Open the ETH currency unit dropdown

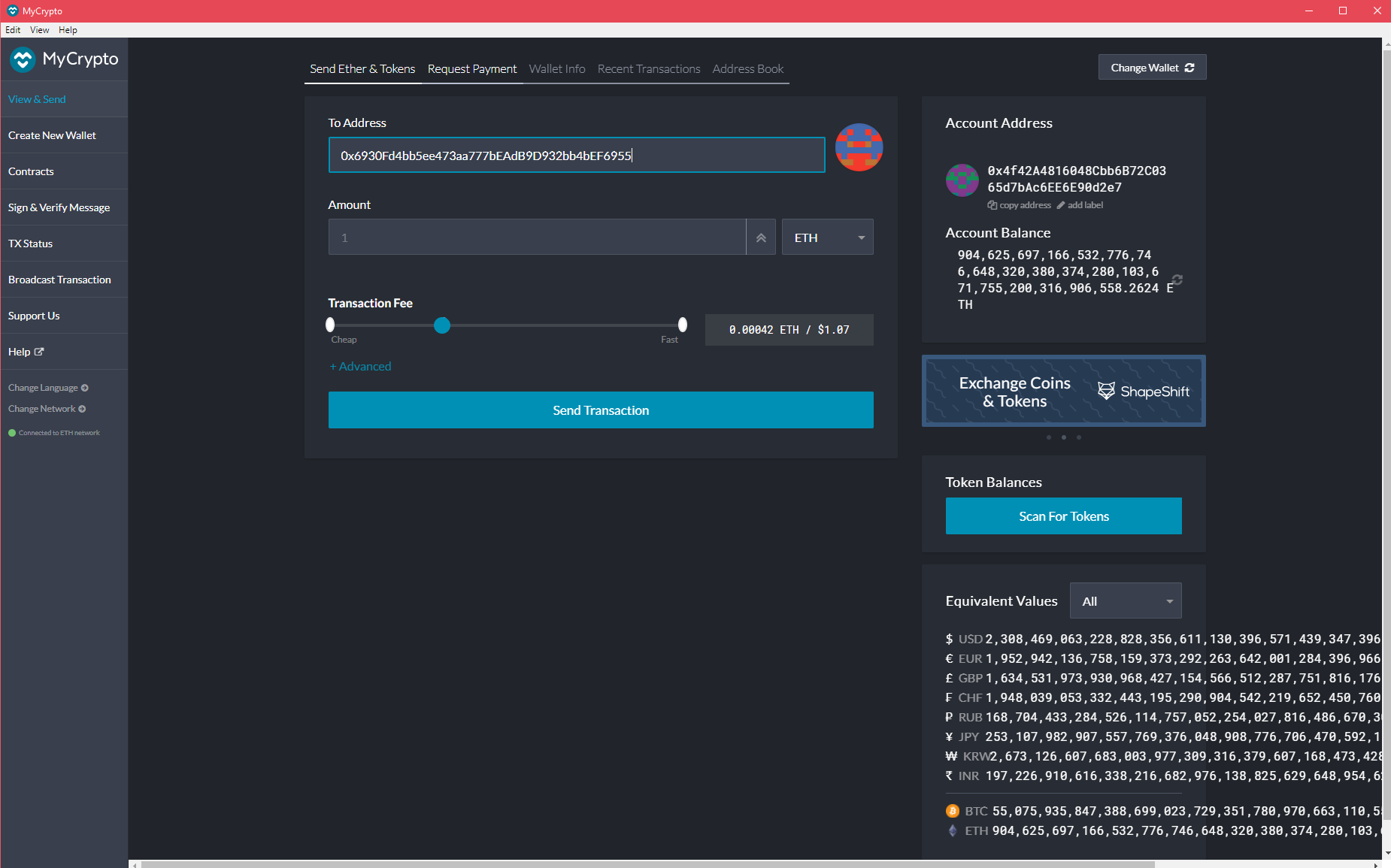(827, 237)
